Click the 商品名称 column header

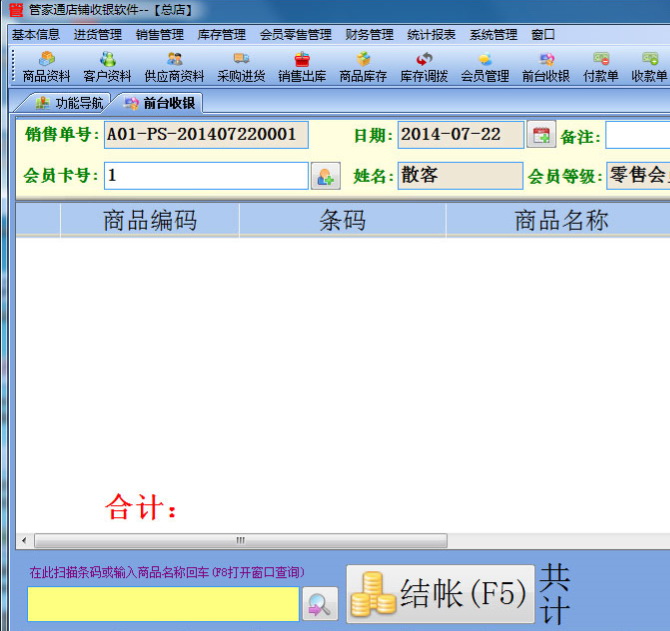558,220
